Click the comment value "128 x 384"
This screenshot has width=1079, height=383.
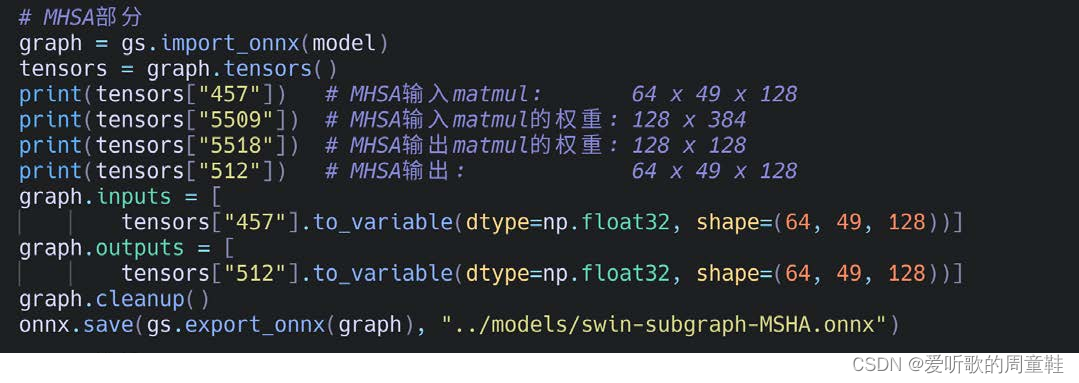pos(689,120)
